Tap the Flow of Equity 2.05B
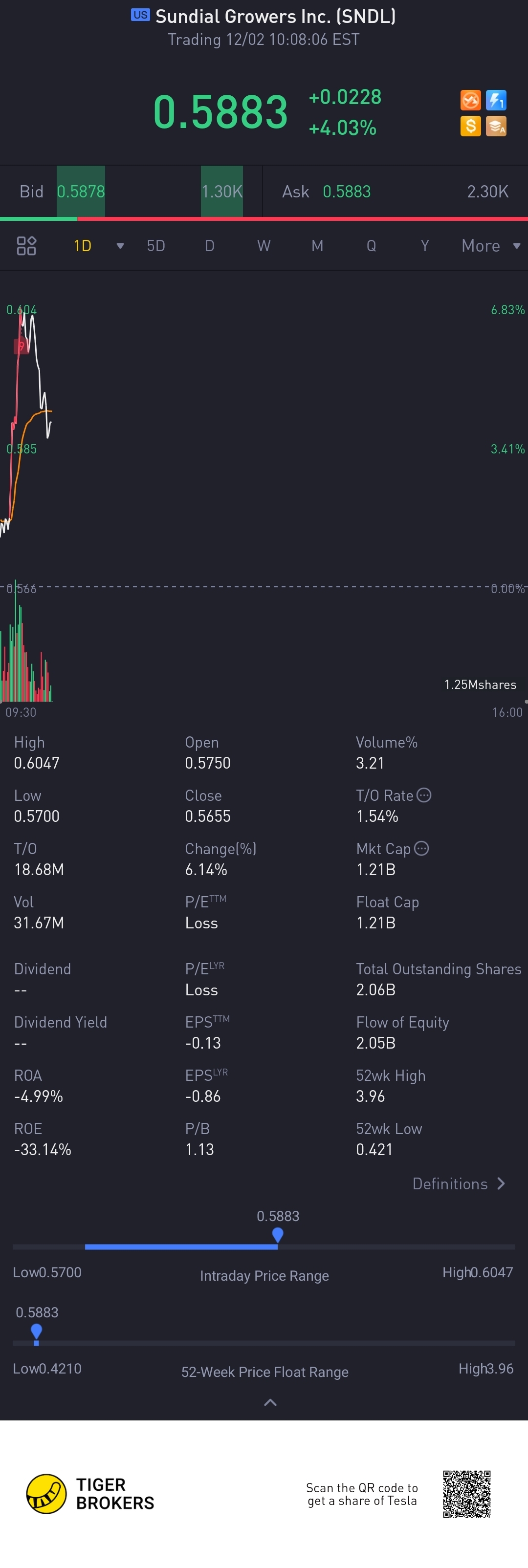 tap(376, 1043)
